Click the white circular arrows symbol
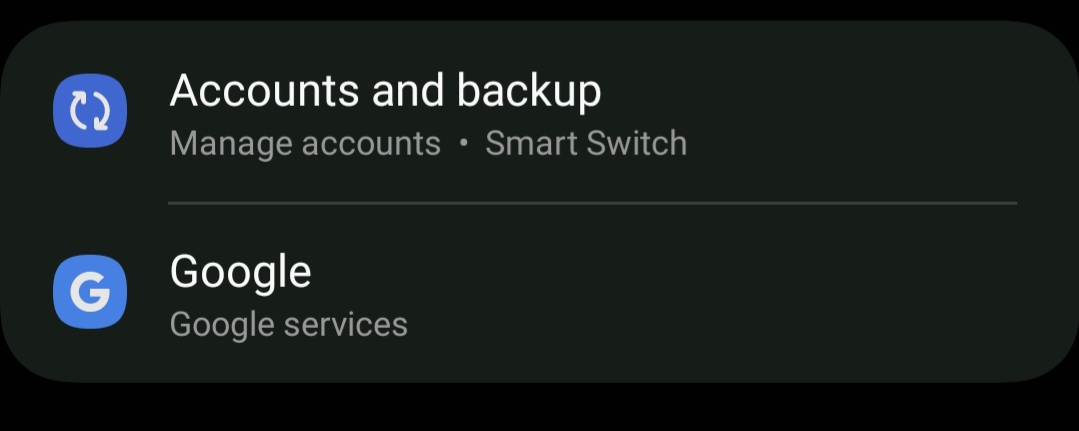1079x431 pixels. tap(89, 111)
